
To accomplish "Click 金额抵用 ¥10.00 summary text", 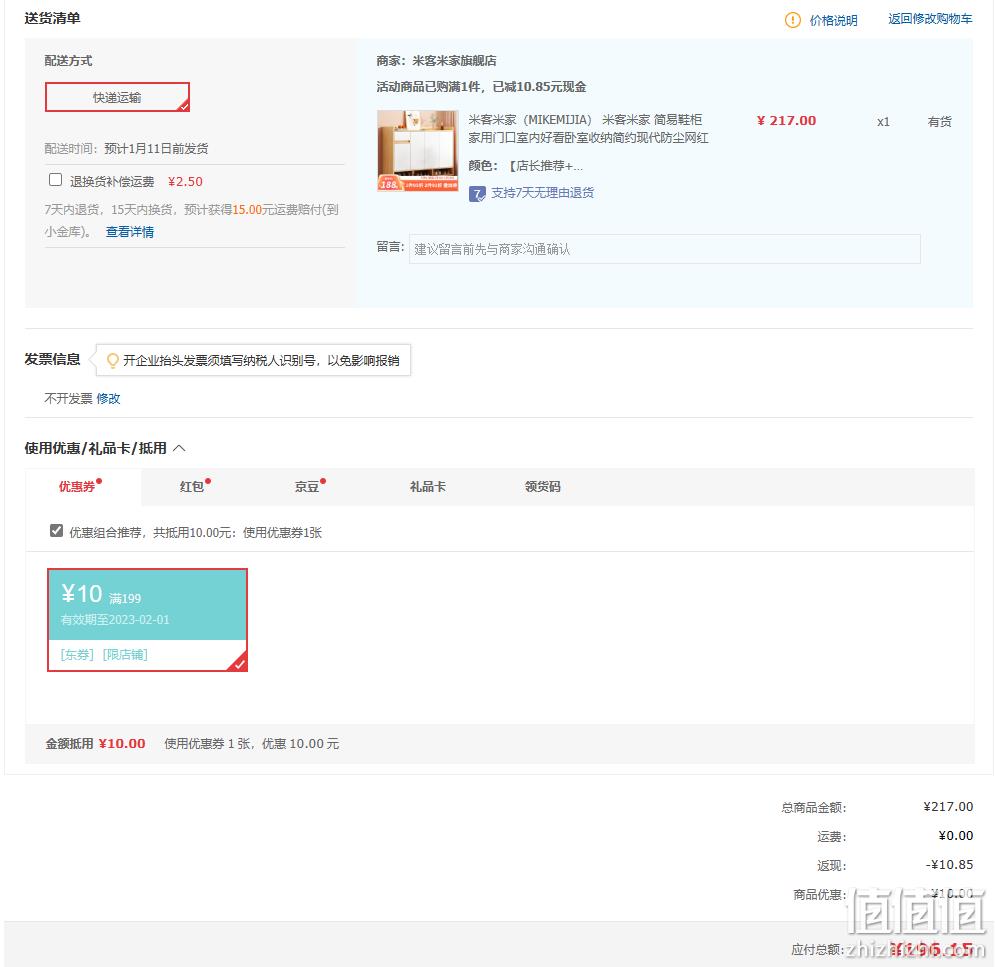I will pos(95,744).
